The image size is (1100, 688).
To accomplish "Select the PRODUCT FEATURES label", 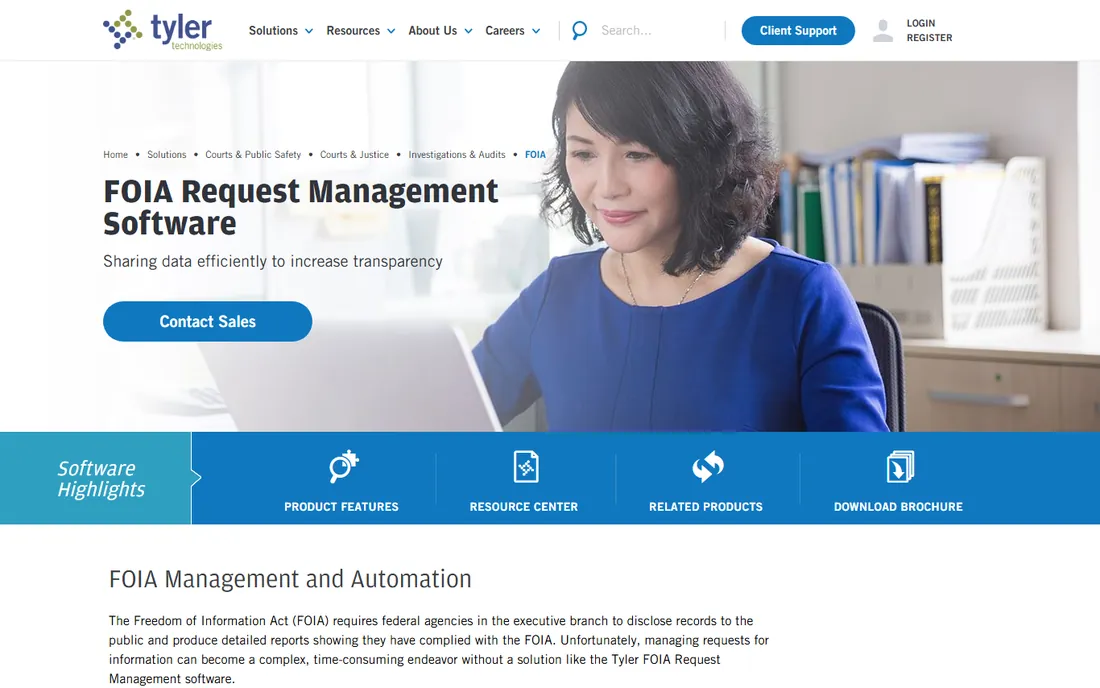I will 341,506.
